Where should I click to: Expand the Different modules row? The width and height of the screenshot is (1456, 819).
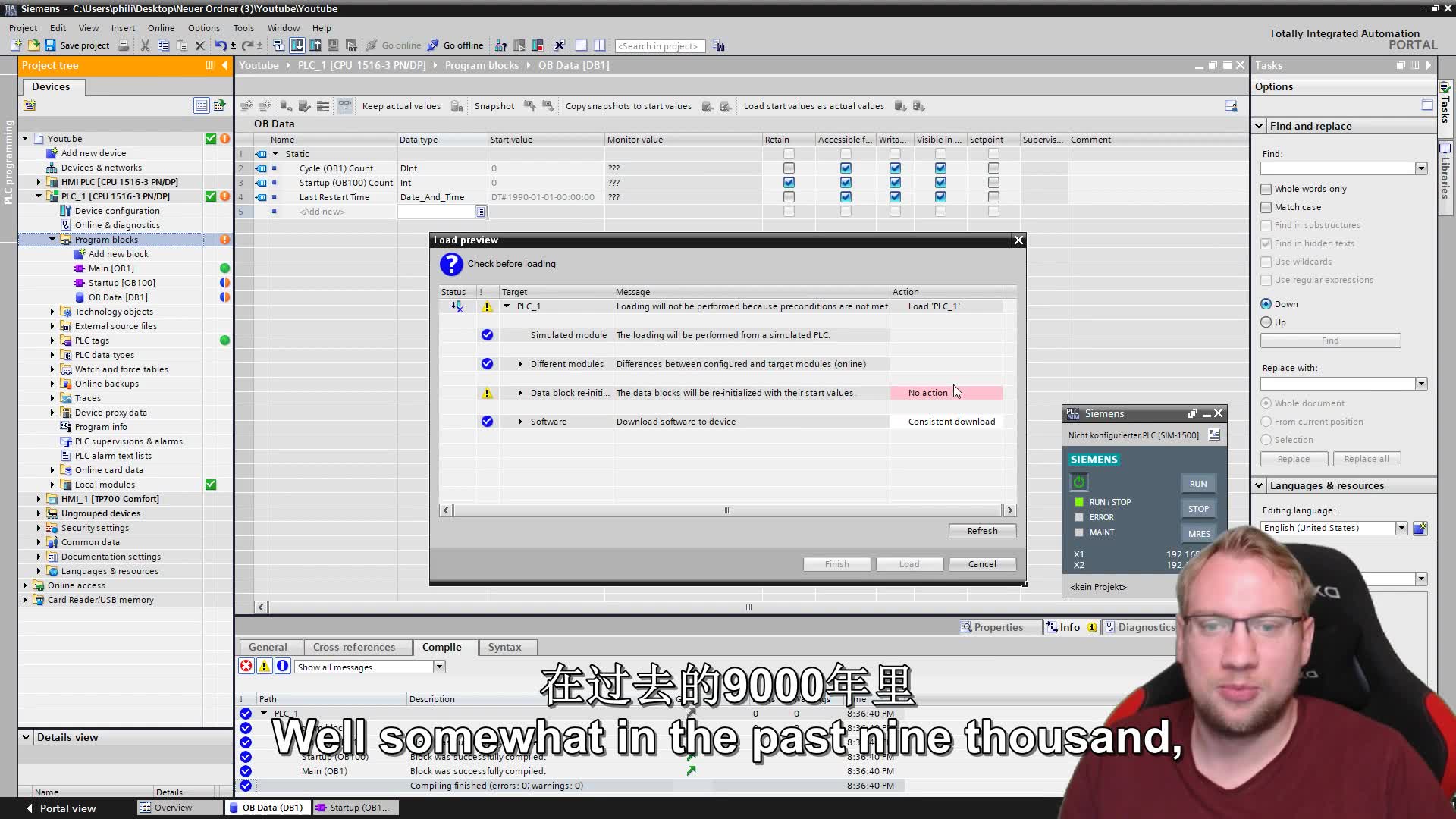pyautogui.click(x=520, y=364)
